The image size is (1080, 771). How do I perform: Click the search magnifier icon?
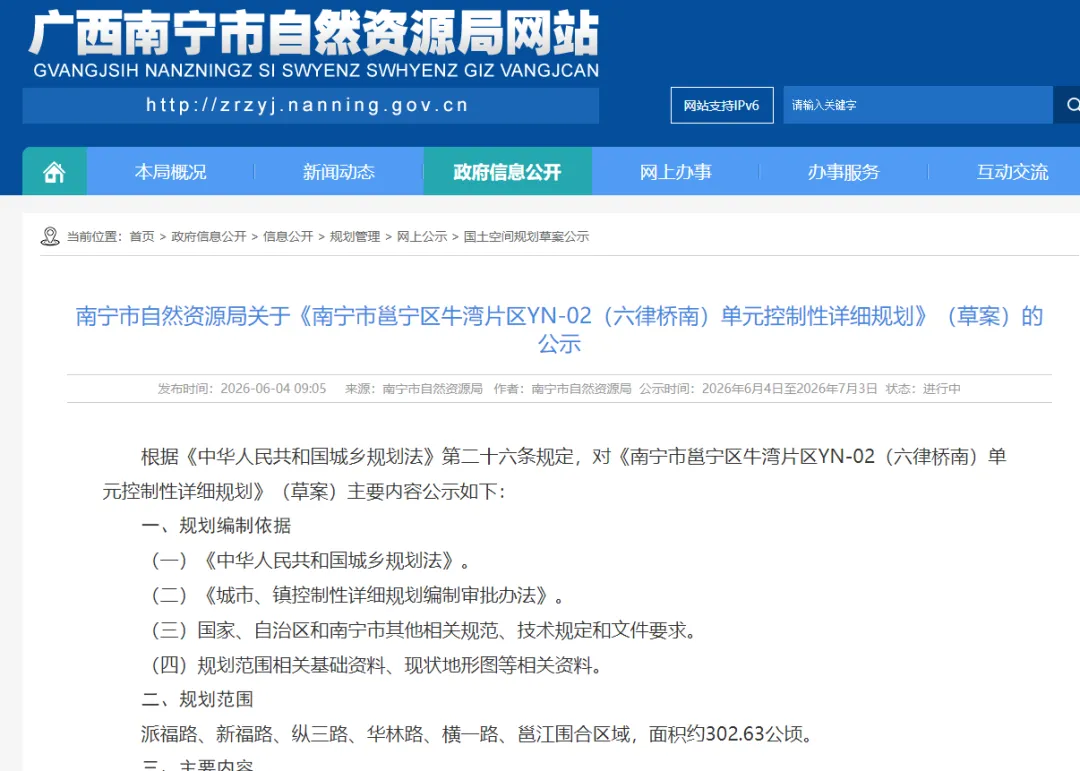pyautogui.click(x=1072, y=105)
